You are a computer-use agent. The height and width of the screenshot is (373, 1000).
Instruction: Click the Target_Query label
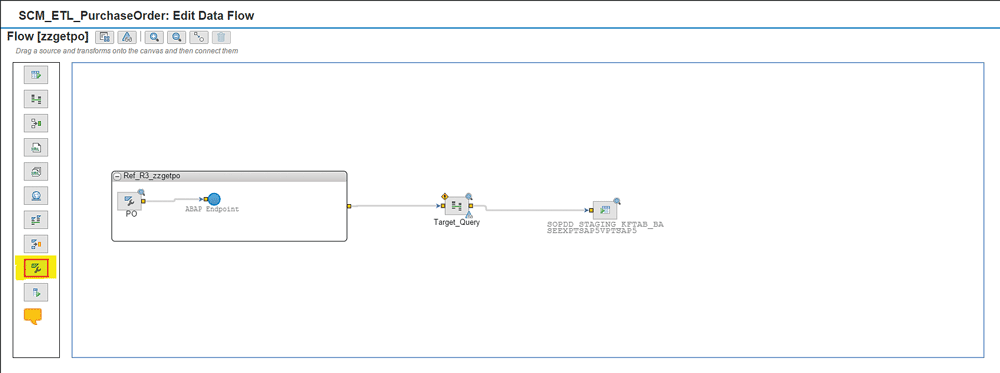pos(457,223)
